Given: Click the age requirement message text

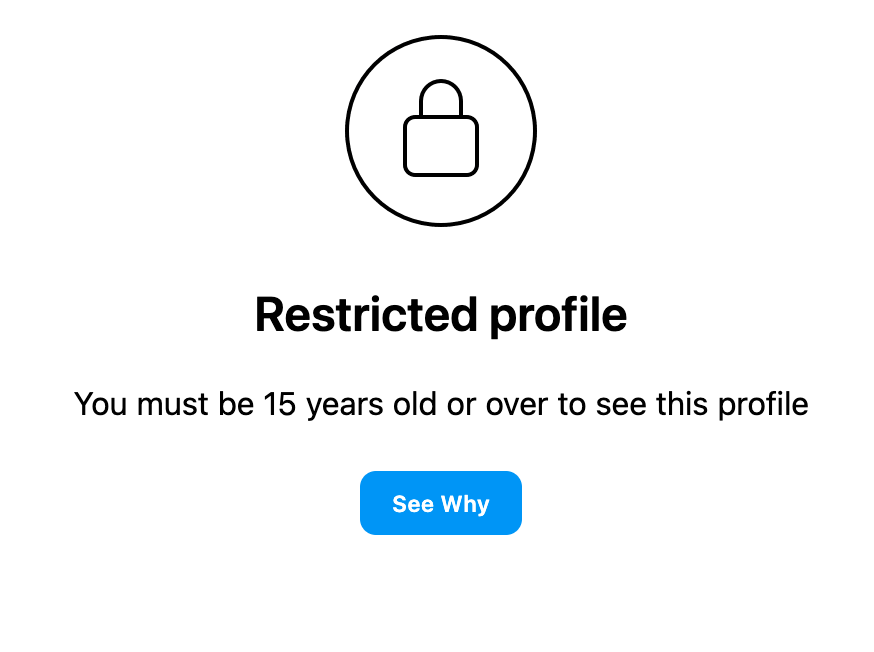Looking at the screenshot, I should click(441, 405).
